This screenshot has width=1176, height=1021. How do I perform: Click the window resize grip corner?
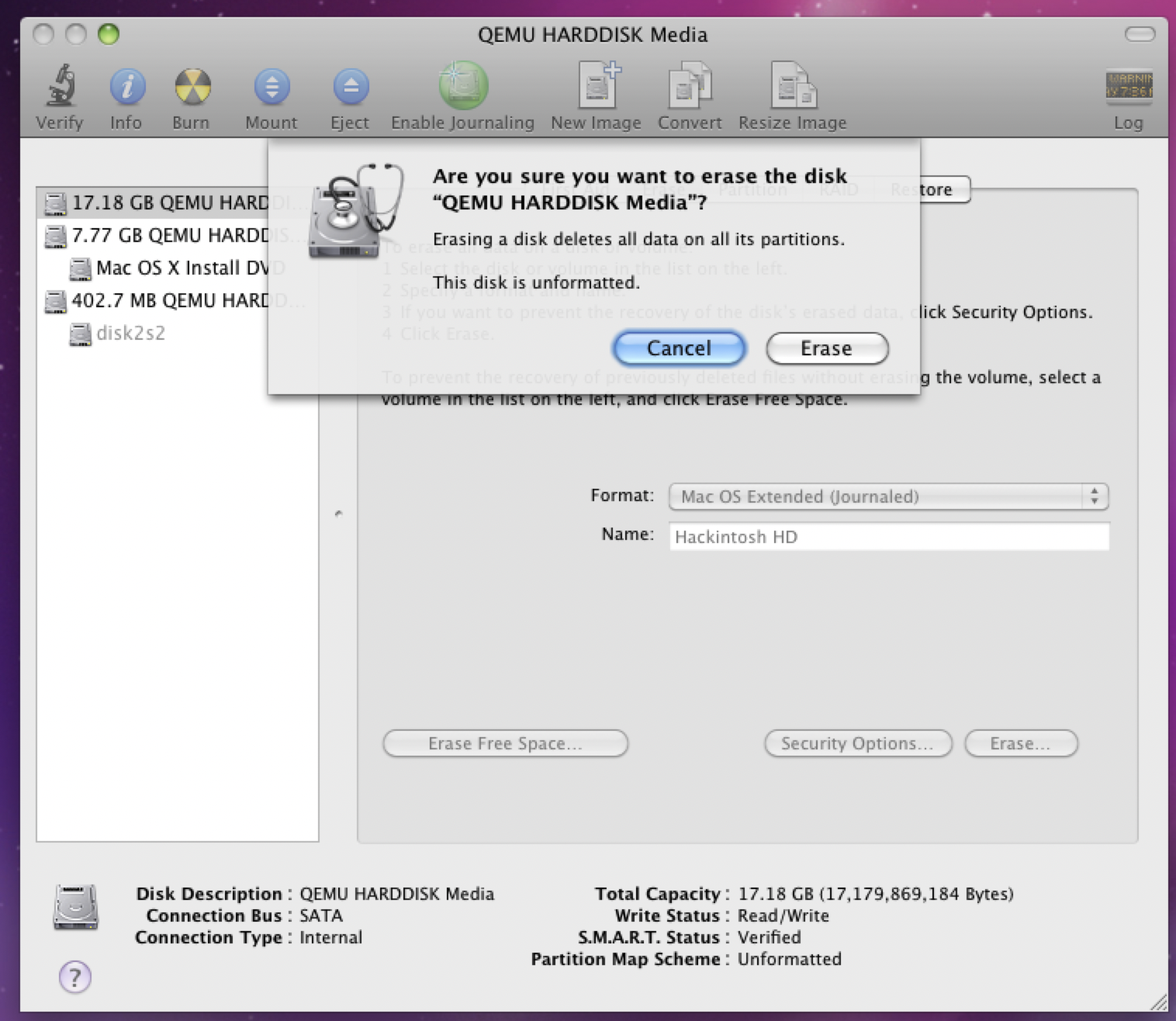tap(1158, 1002)
